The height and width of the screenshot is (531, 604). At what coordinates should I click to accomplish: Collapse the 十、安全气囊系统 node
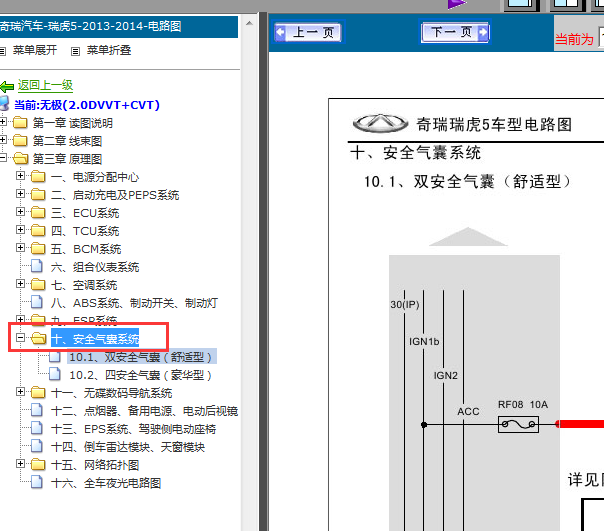pyautogui.click(x=20, y=338)
